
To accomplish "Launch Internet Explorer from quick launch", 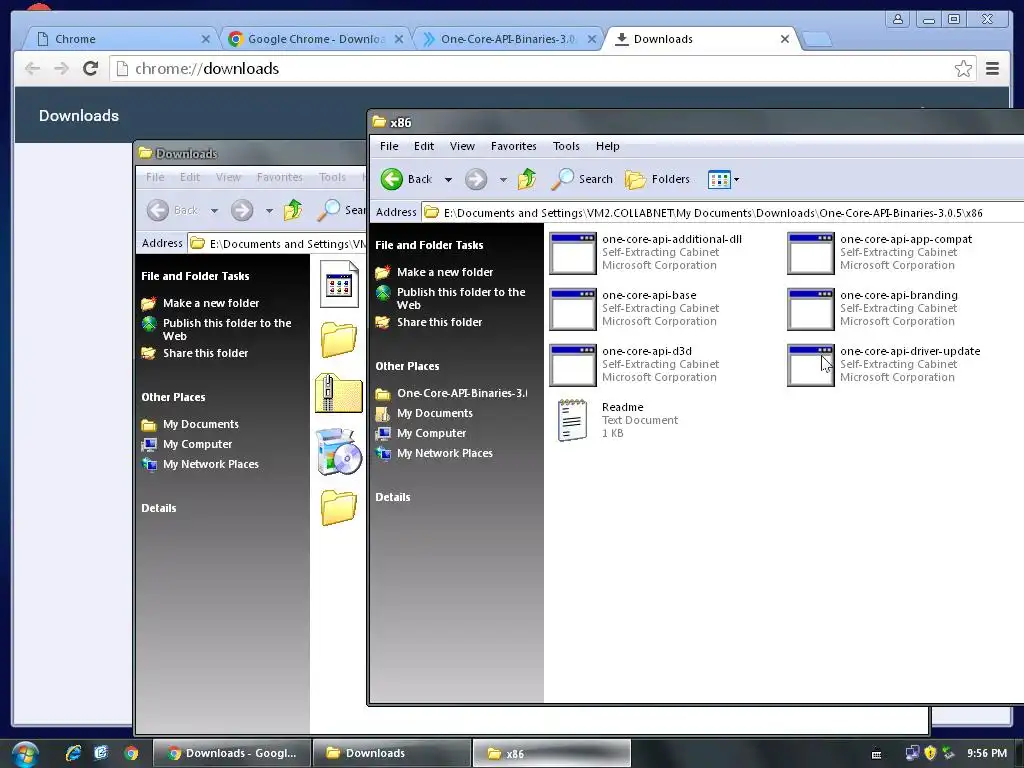I will pos(73,753).
